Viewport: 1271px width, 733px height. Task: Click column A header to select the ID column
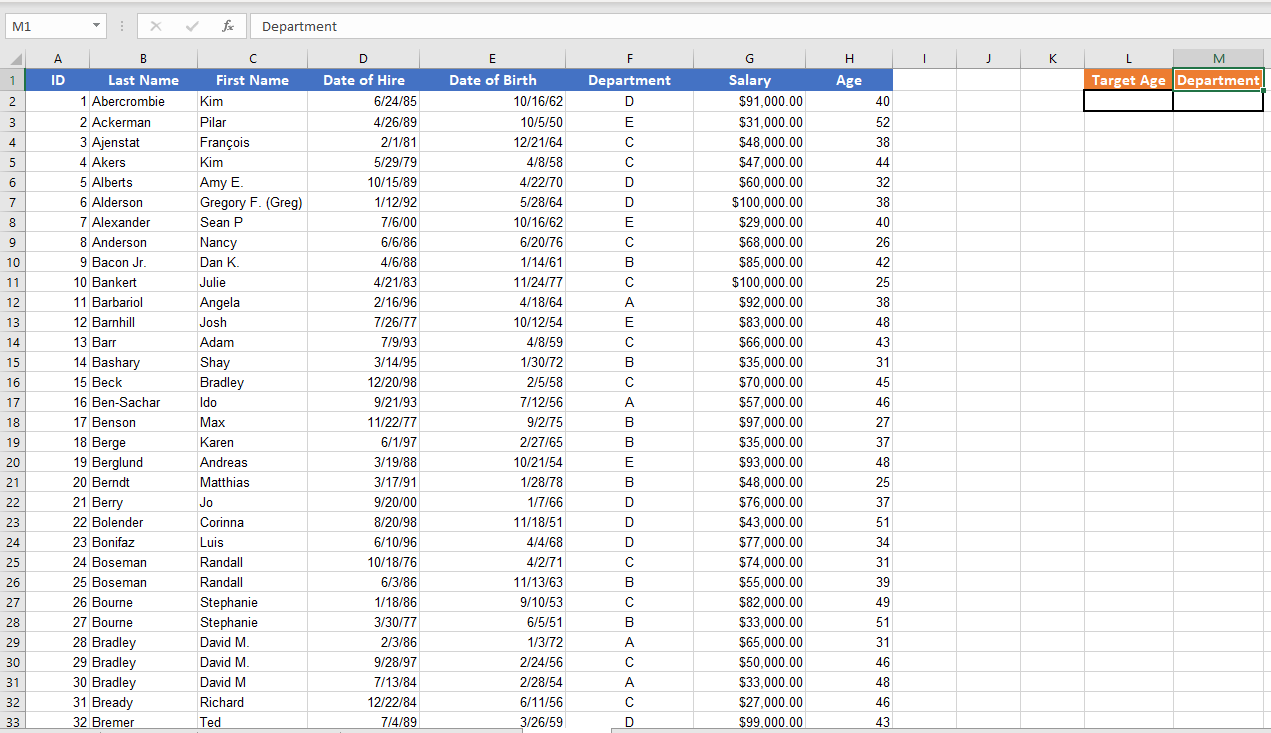coord(57,58)
